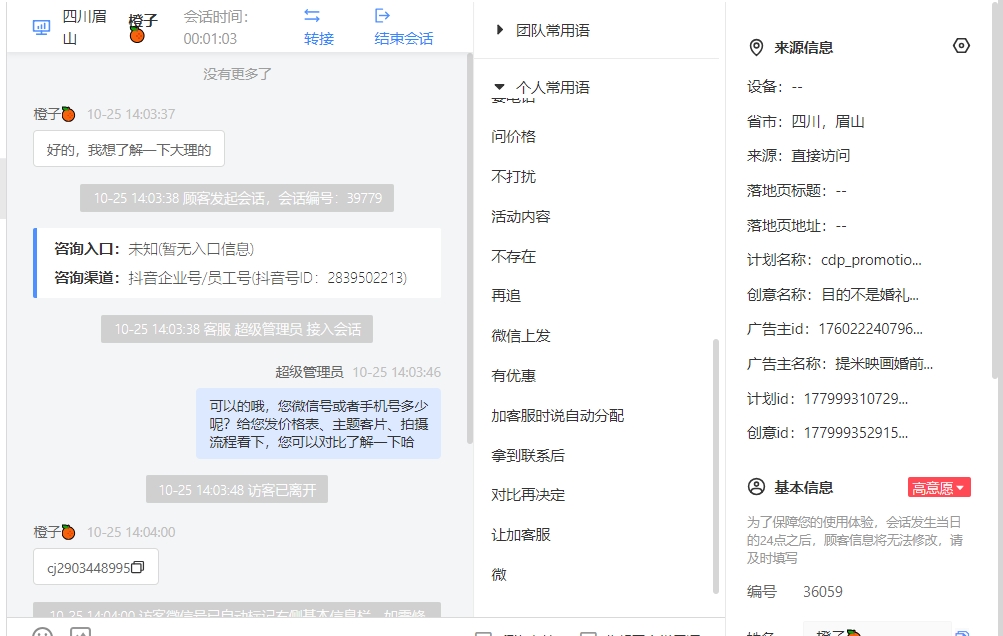Choose the 微 quick phrase

pos(499,575)
